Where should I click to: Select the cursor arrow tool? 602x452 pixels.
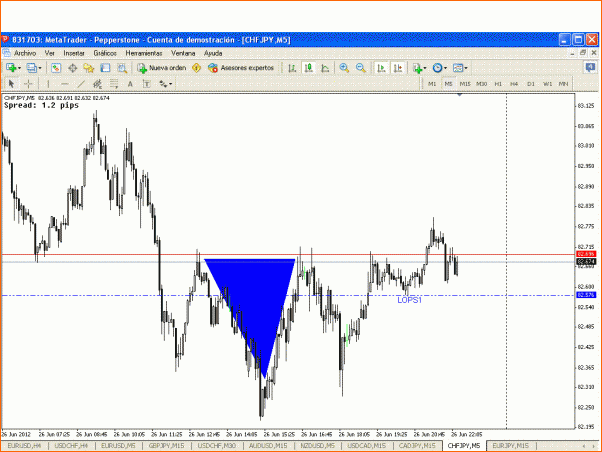click(11, 84)
